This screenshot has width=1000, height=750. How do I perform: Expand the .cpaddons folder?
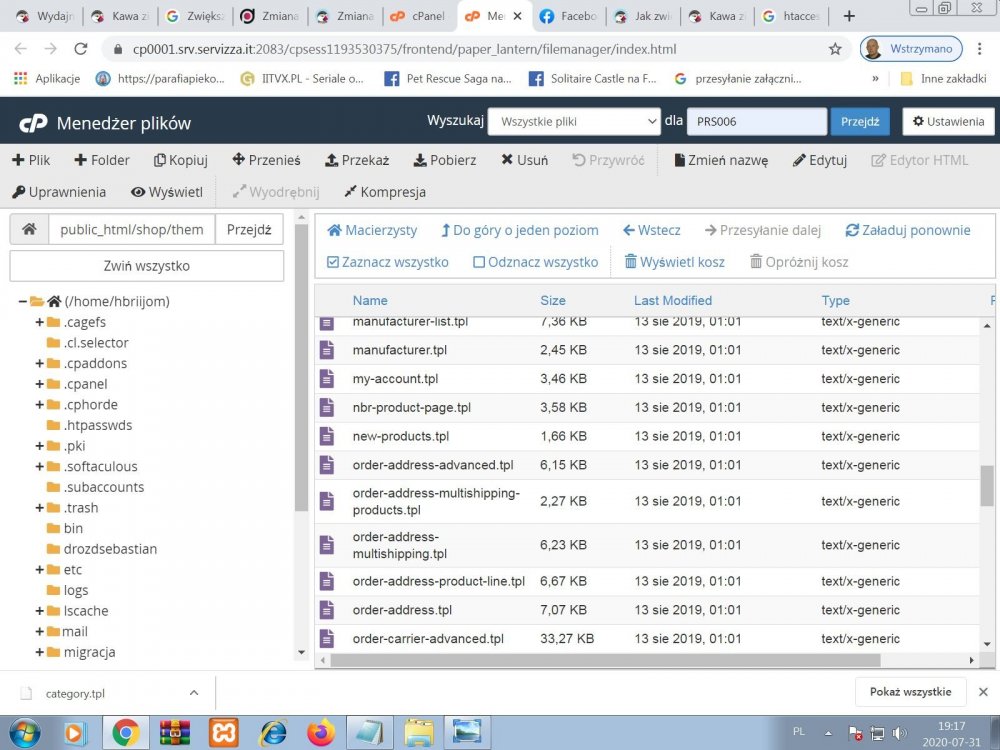tap(40, 364)
